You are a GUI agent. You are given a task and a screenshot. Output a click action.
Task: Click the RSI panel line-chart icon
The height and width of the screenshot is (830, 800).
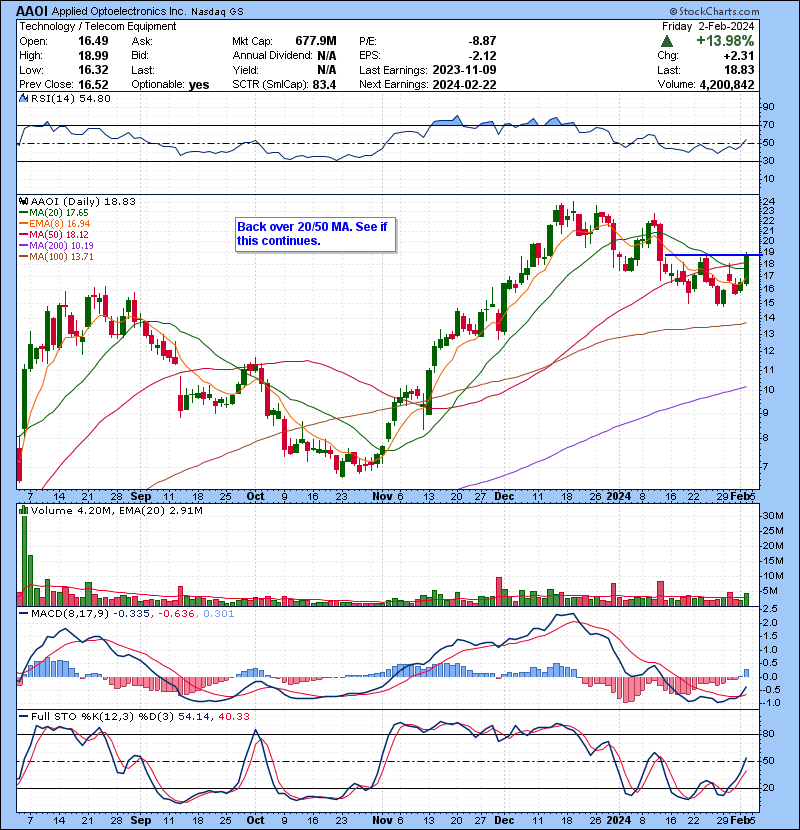click(x=23, y=98)
